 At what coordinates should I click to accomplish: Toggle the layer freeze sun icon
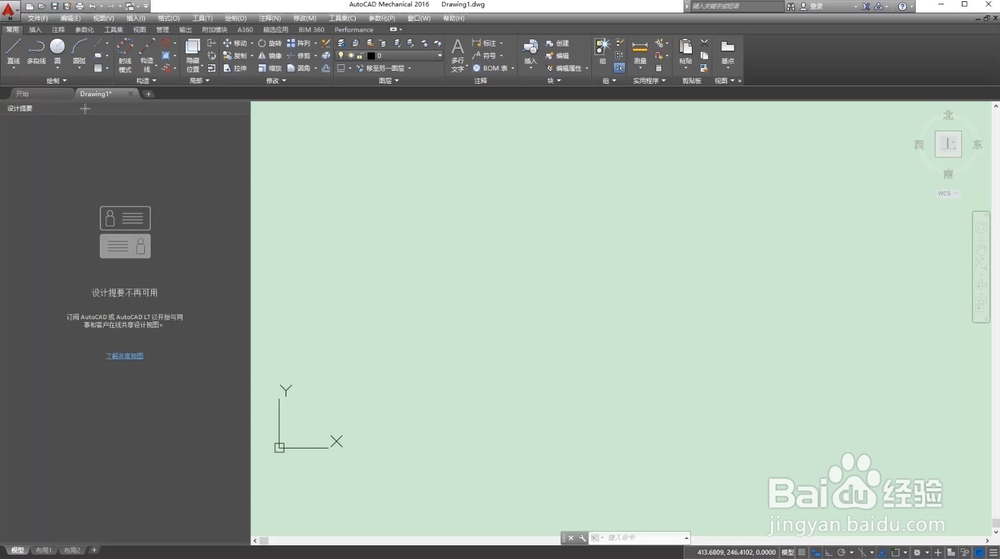(x=351, y=55)
